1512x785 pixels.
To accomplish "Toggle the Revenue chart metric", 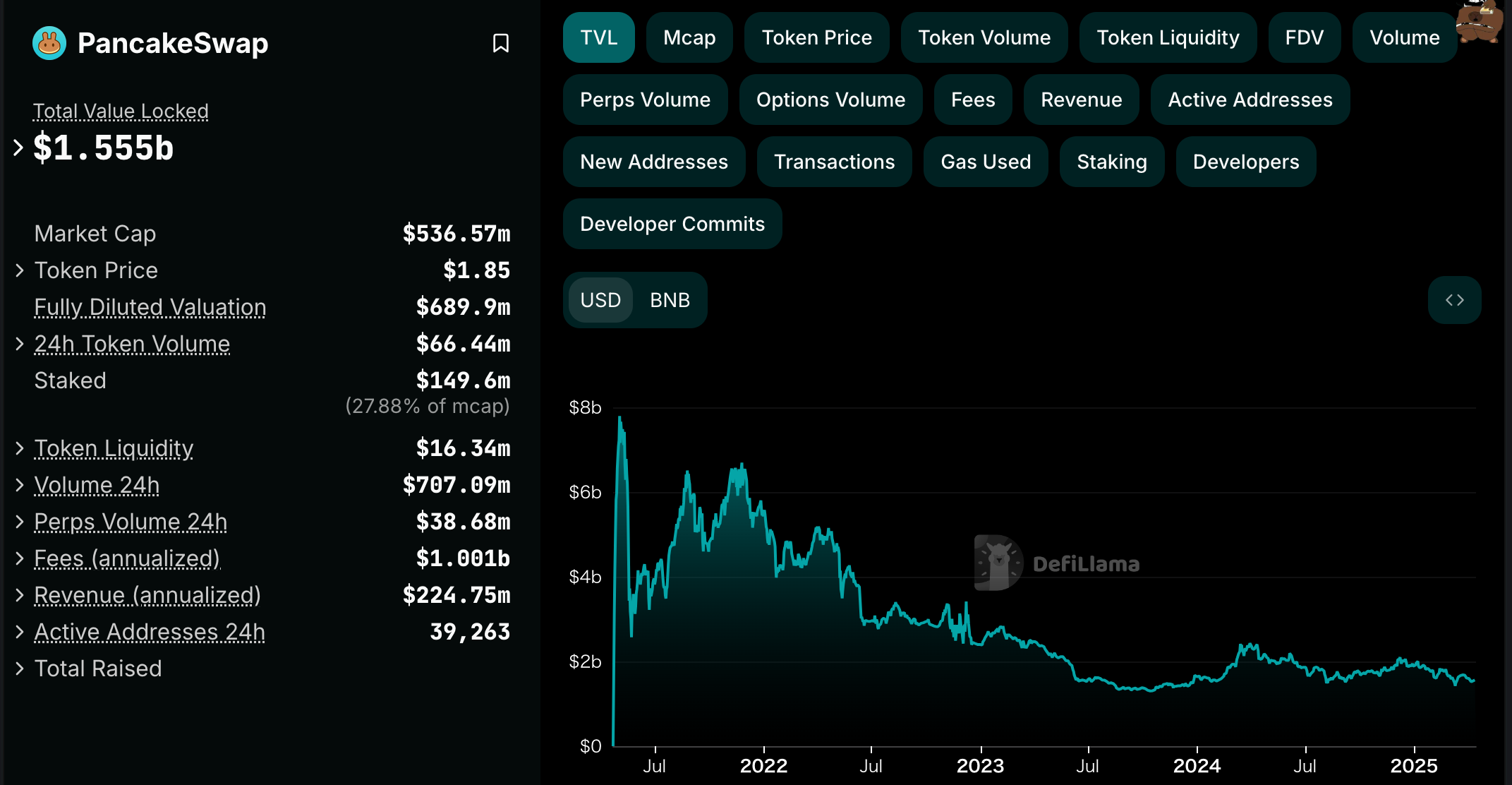I will (1081, 100).
